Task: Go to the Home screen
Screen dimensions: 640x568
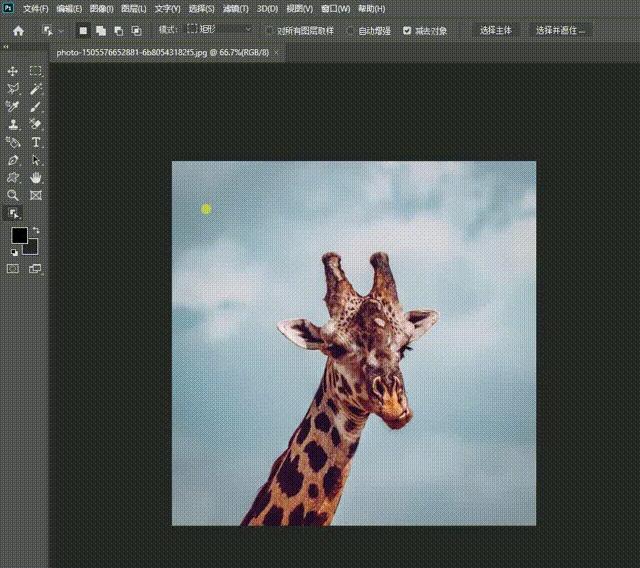Action: click(18, 31)
